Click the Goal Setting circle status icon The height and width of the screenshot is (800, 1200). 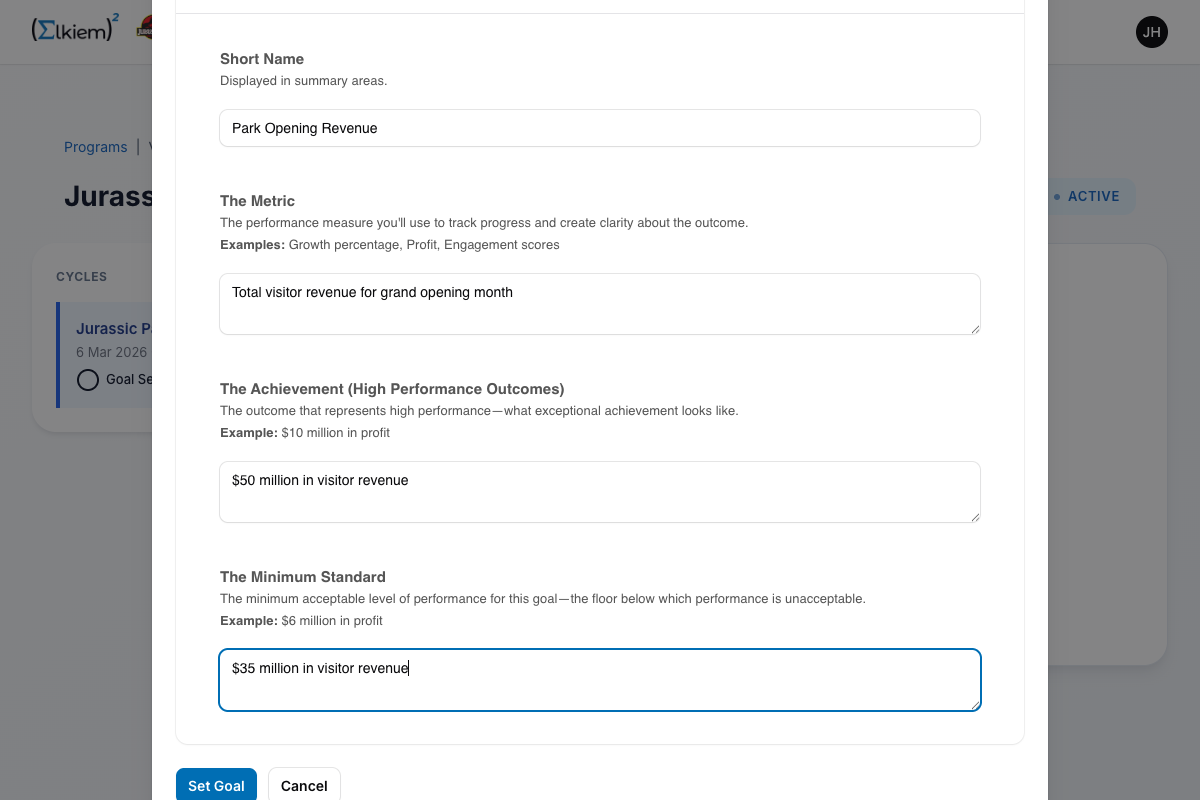click(88, 380)
